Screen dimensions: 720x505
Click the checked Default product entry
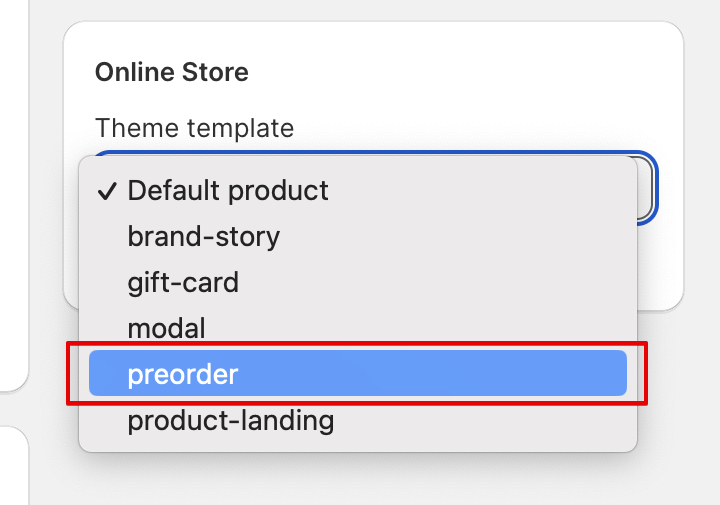click(228, 190)
